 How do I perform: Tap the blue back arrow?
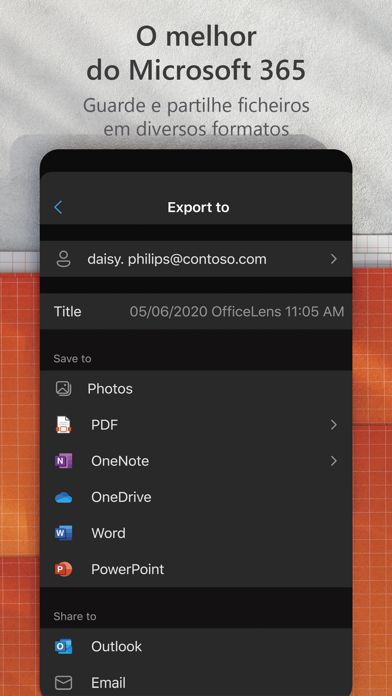coord(58,207)
